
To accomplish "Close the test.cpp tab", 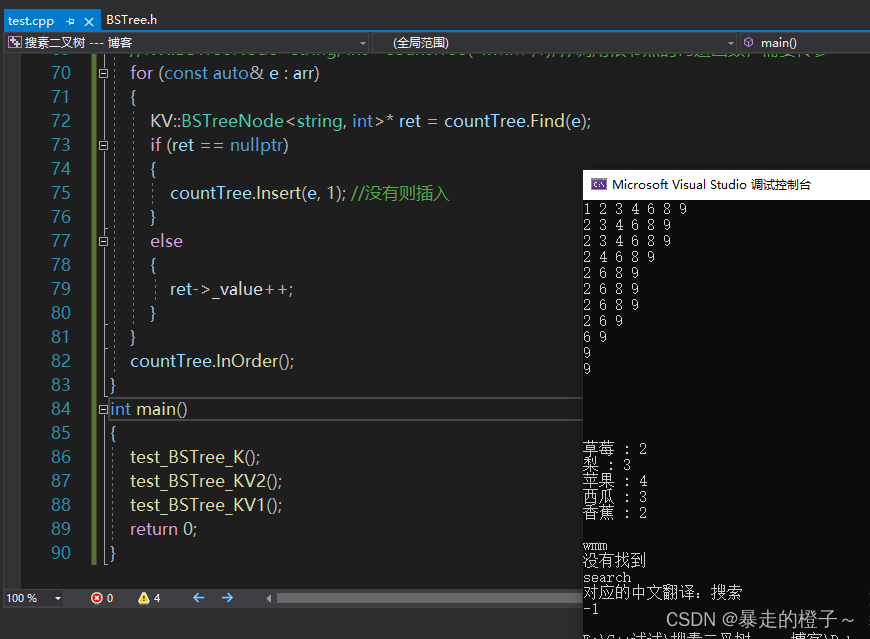I will tap(89, 22).
